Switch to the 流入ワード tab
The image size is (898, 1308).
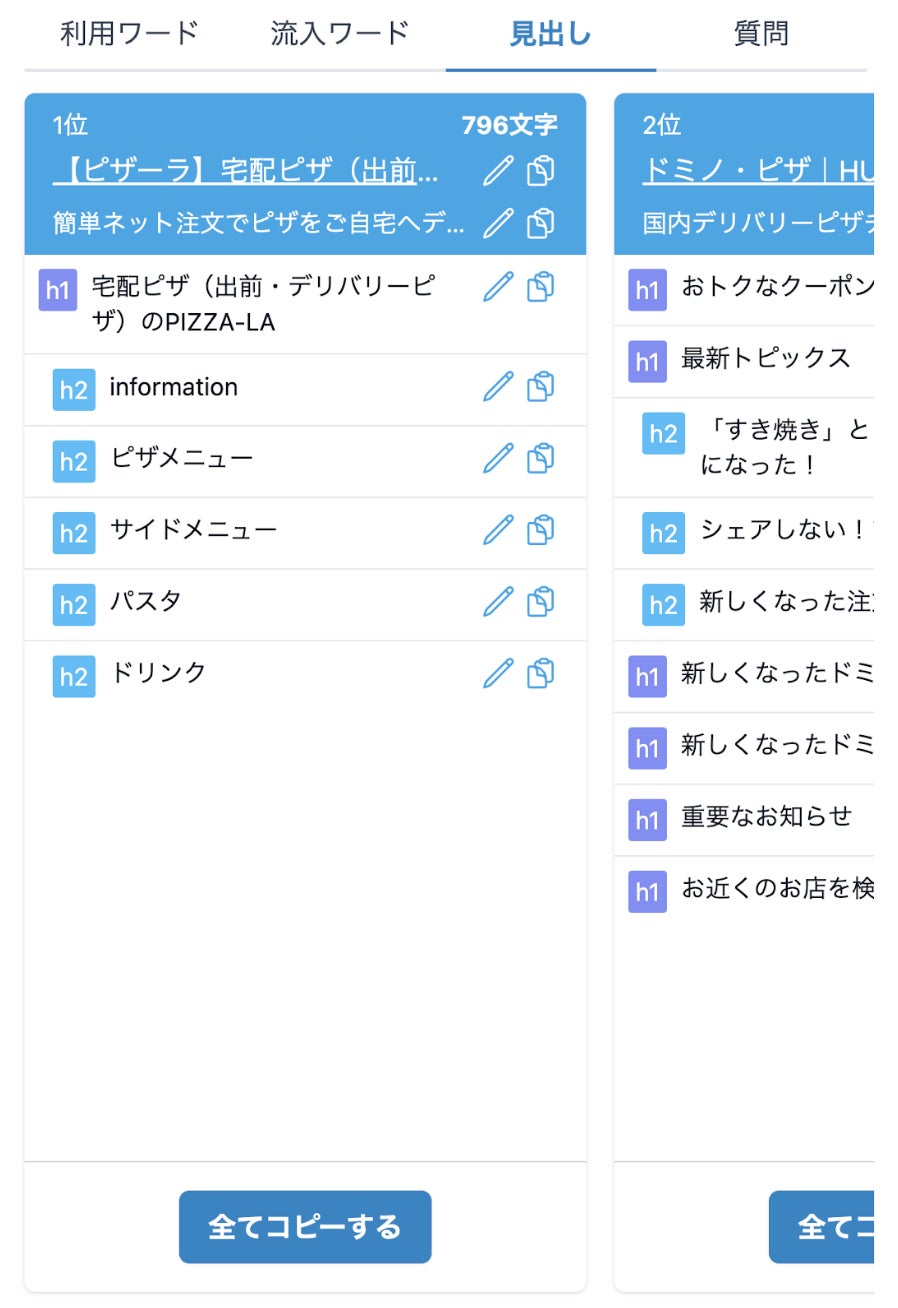point(340,33)
